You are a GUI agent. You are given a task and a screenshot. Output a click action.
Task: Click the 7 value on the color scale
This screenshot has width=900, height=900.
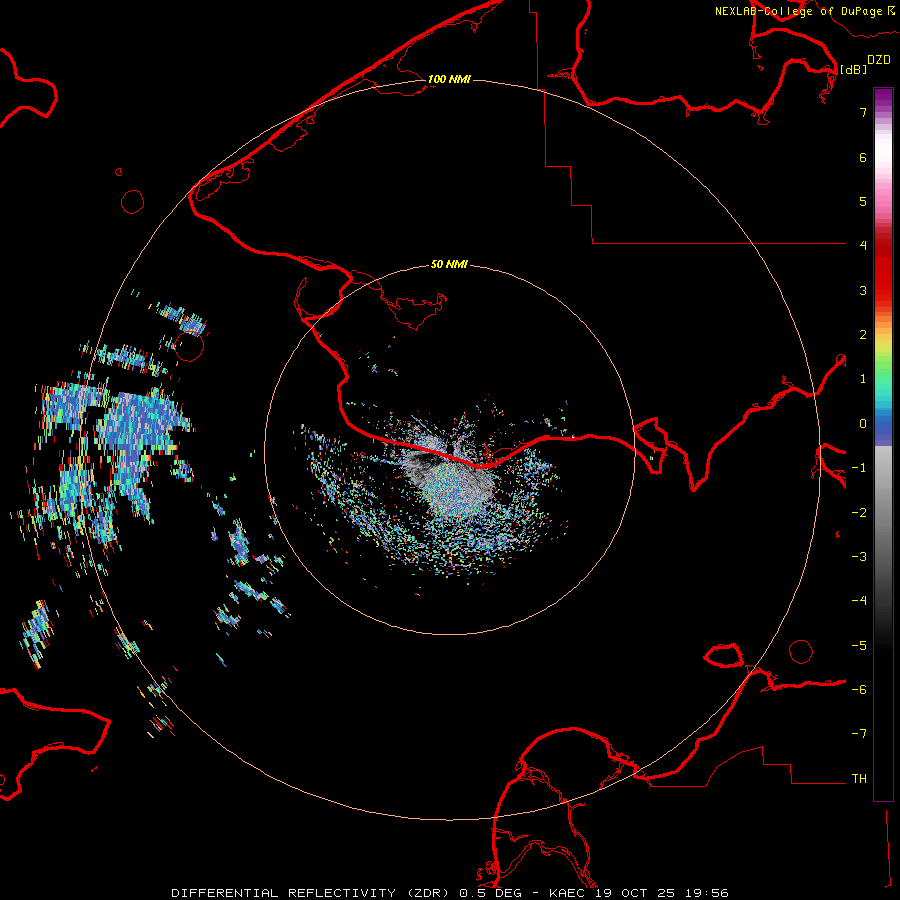[863, 112]
